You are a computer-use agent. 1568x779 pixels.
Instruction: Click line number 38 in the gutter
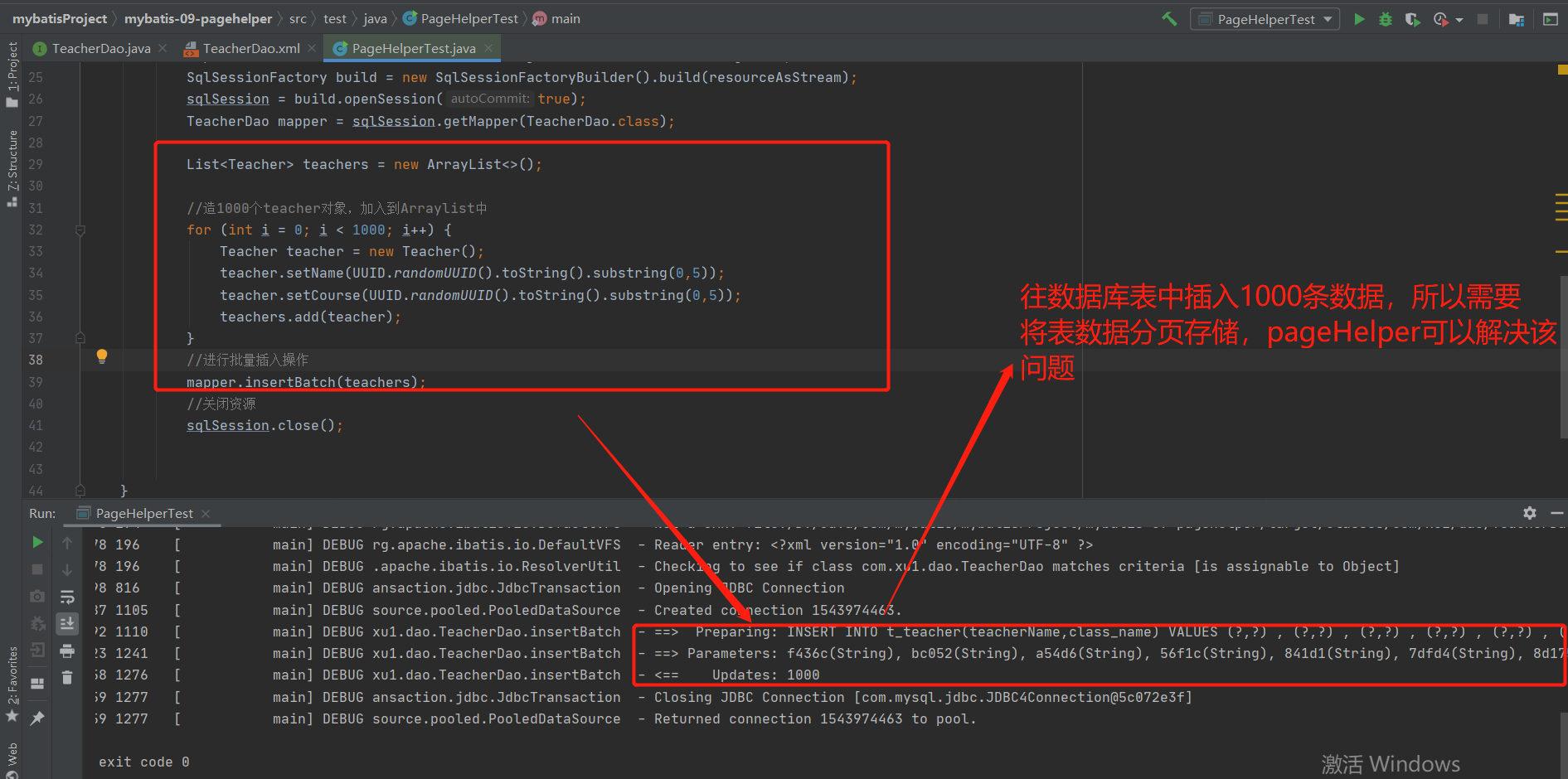point(36,360)
